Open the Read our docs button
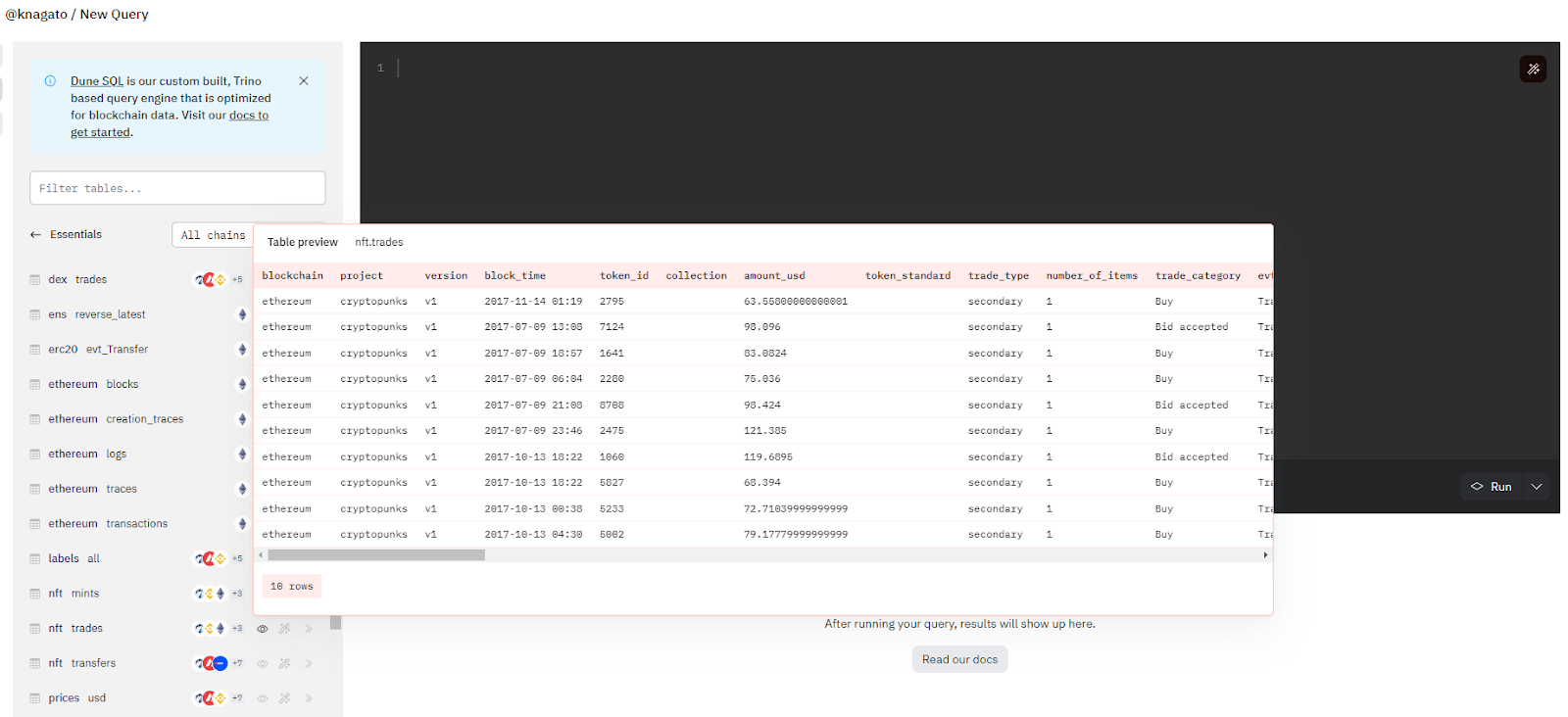 tap(959, 659)
